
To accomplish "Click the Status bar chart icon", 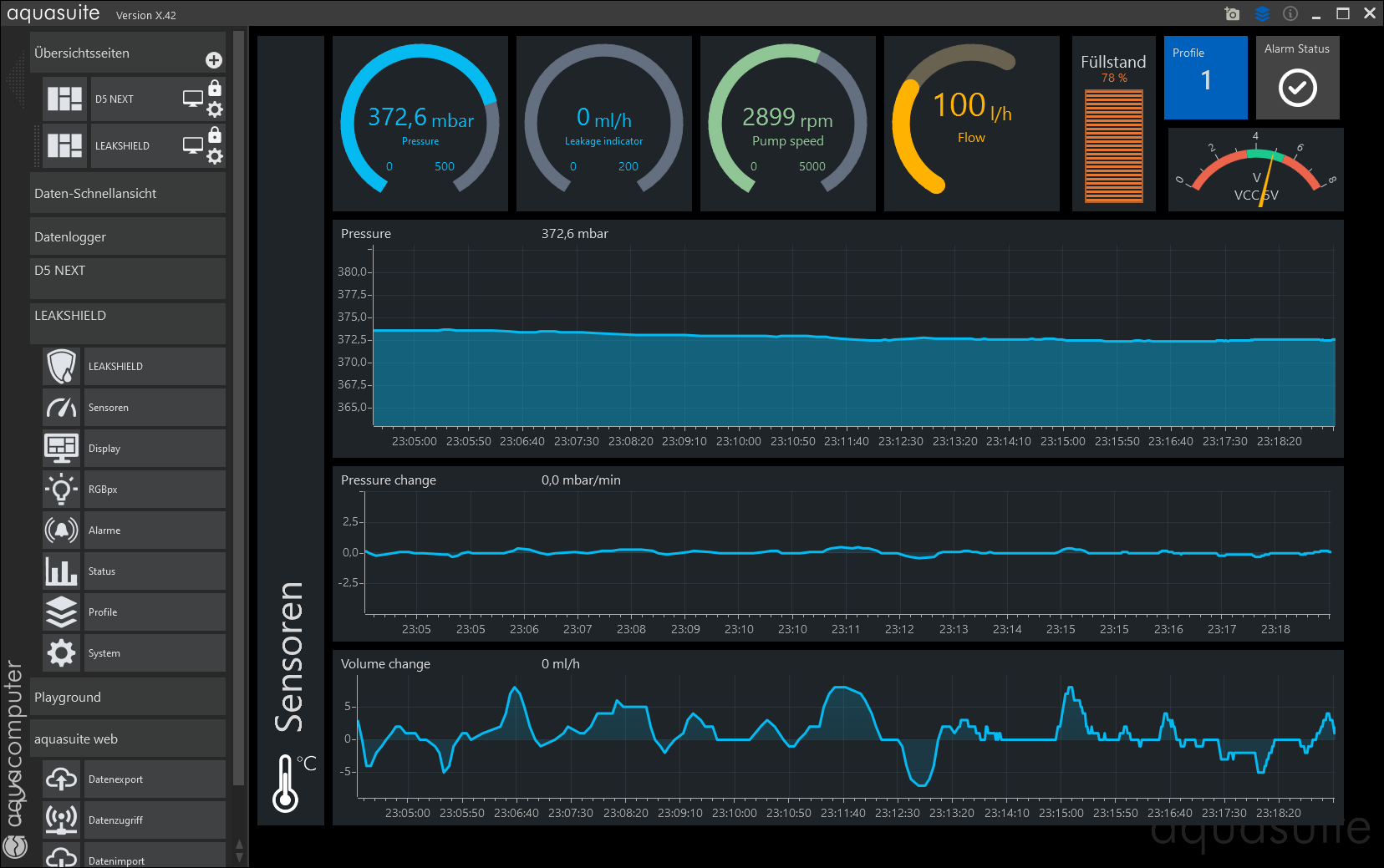I will point(62,571).
